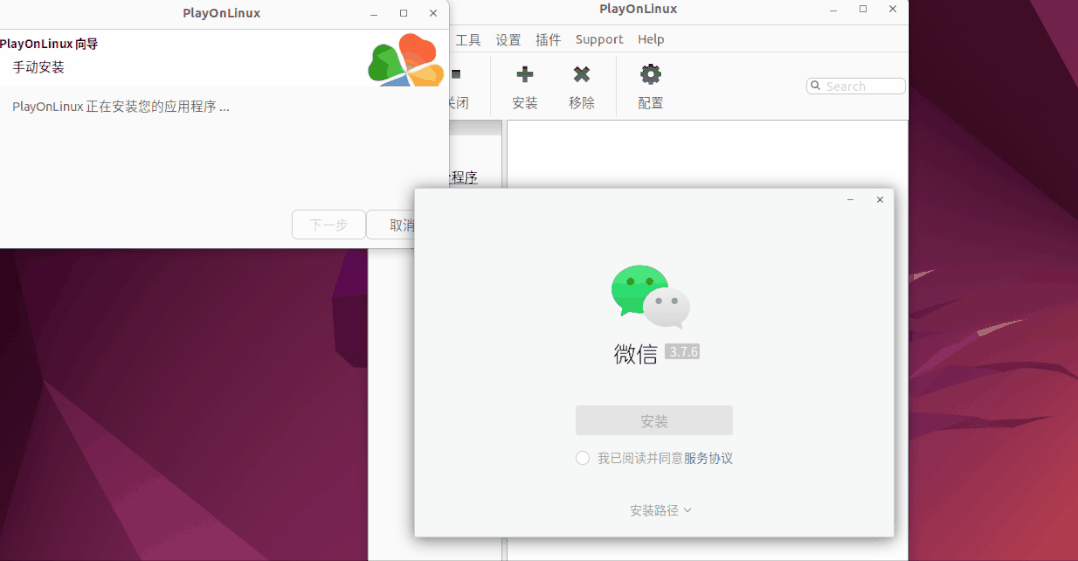Click the 安装 plus icon in PlayOnLinux toolbar
This screenshot has width=1078, height=561.
525,74
